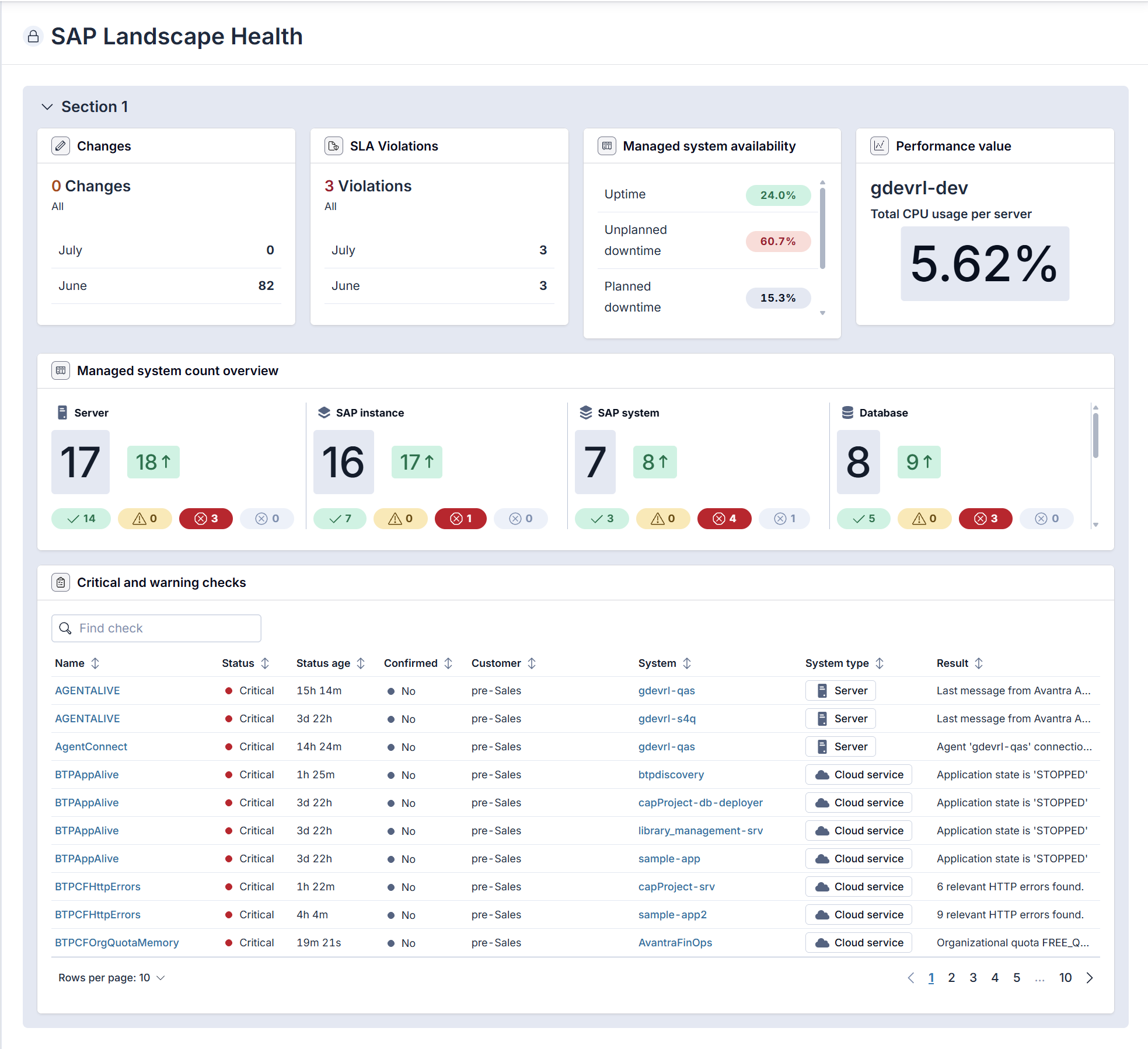
Task: Click the Performance value chart icon
Action: tap(880, 146)
